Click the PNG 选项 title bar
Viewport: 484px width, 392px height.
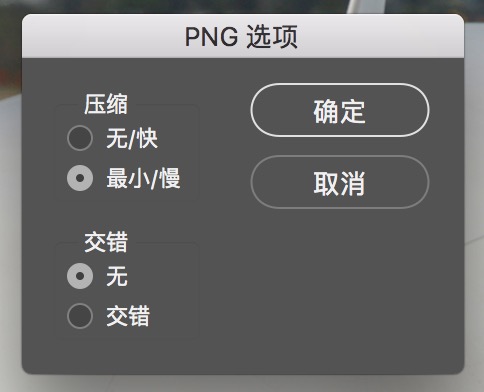pyautogui.click(x=243, y=36)
